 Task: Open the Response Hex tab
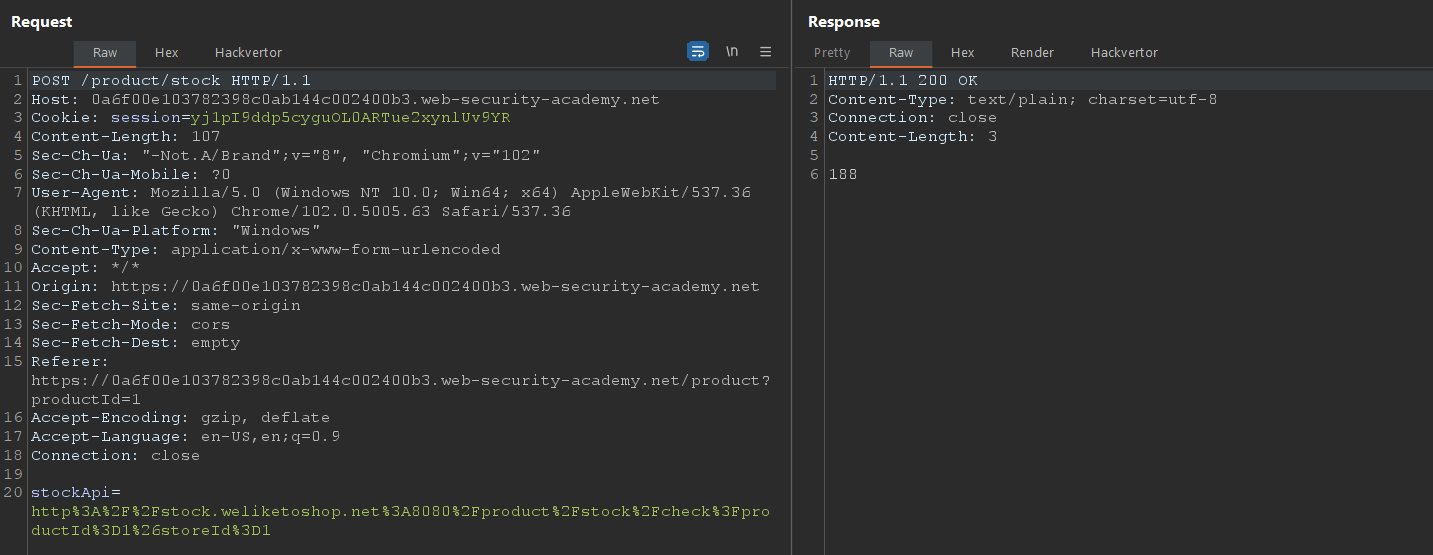click(962, 53)
